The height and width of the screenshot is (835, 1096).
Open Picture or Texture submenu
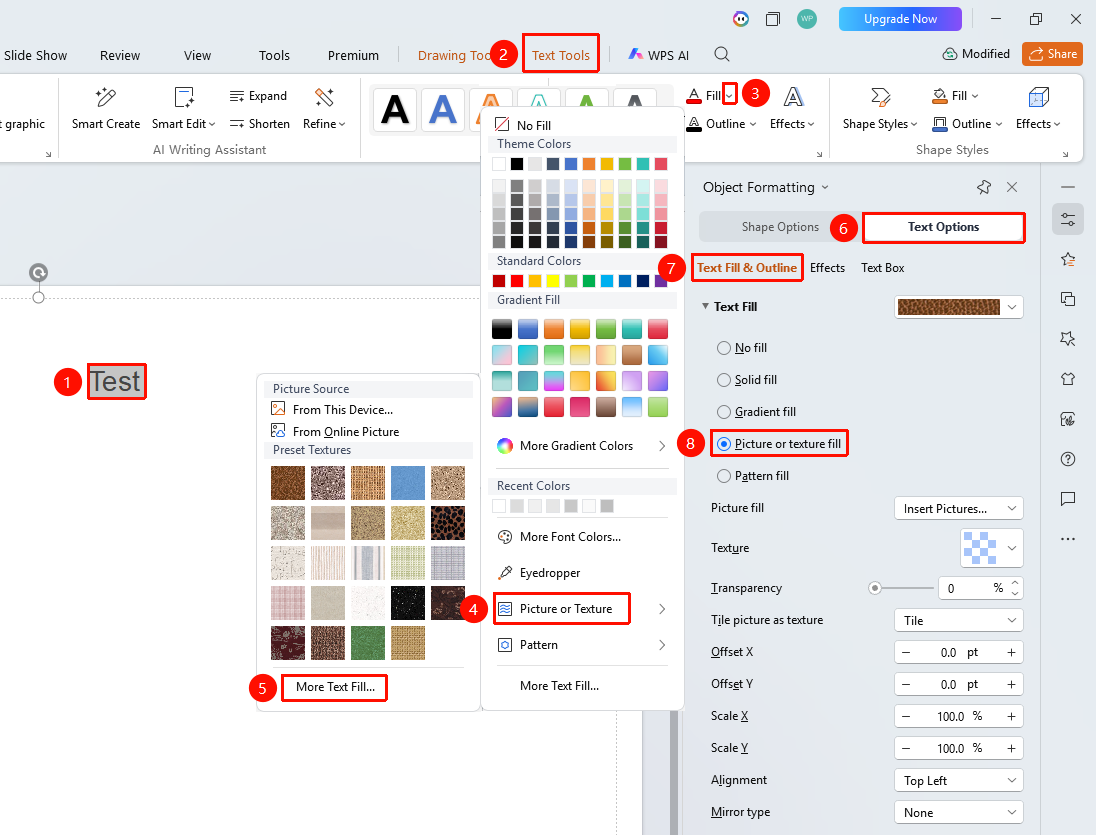pos(580,609)
